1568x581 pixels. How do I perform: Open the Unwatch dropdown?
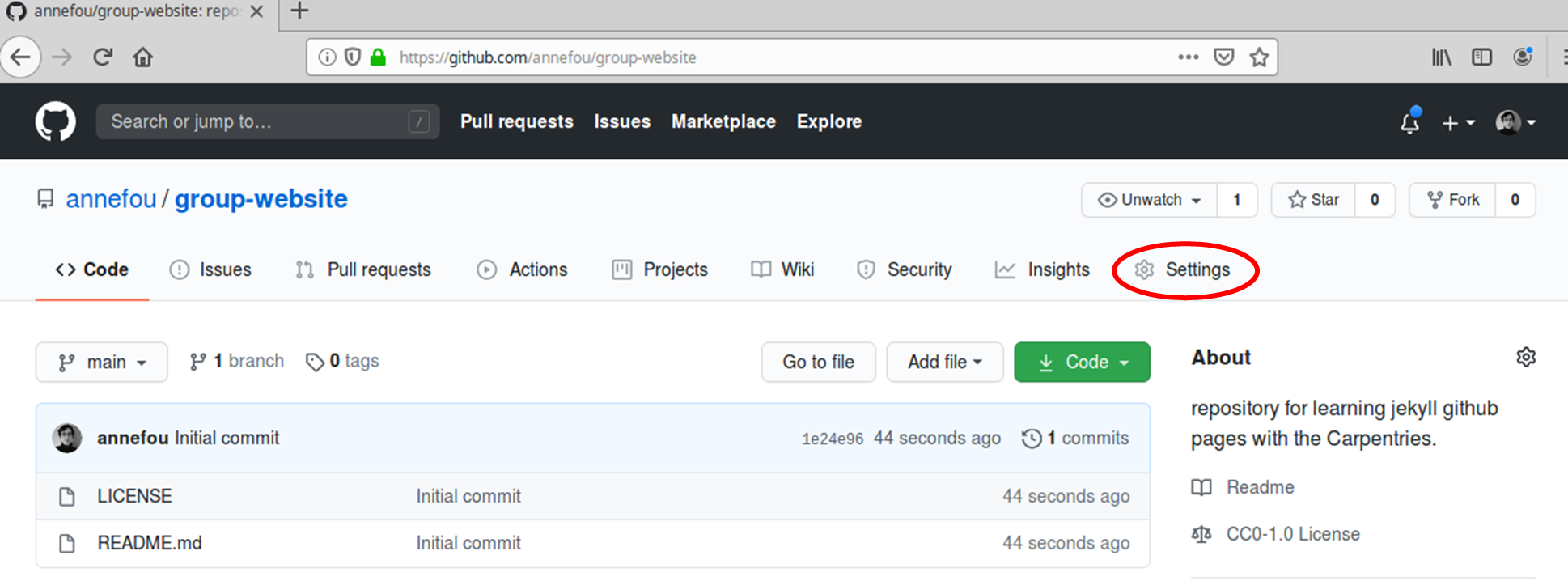tap(1149, 200)
